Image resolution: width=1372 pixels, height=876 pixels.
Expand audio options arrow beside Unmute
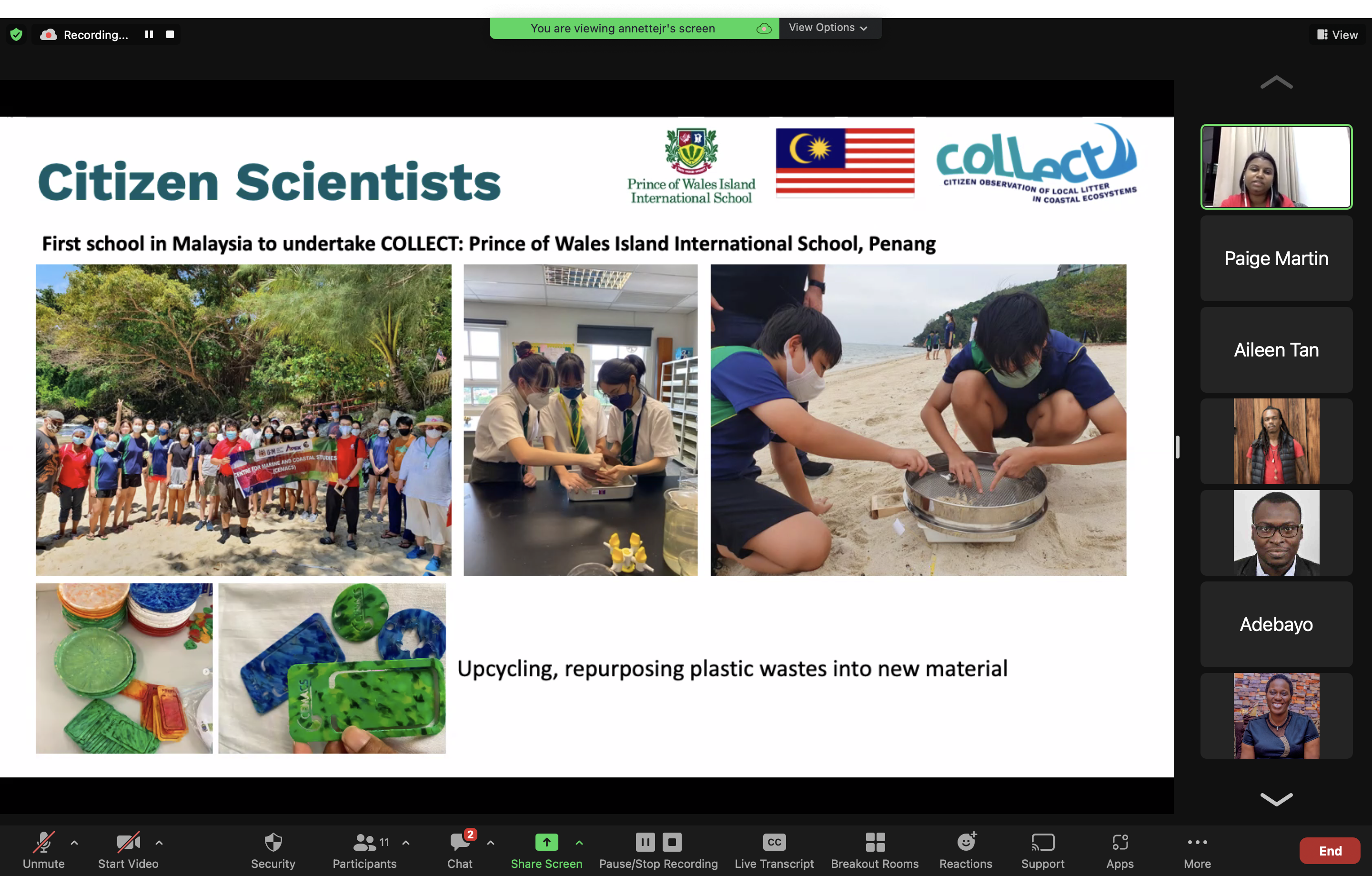[74, 842]
